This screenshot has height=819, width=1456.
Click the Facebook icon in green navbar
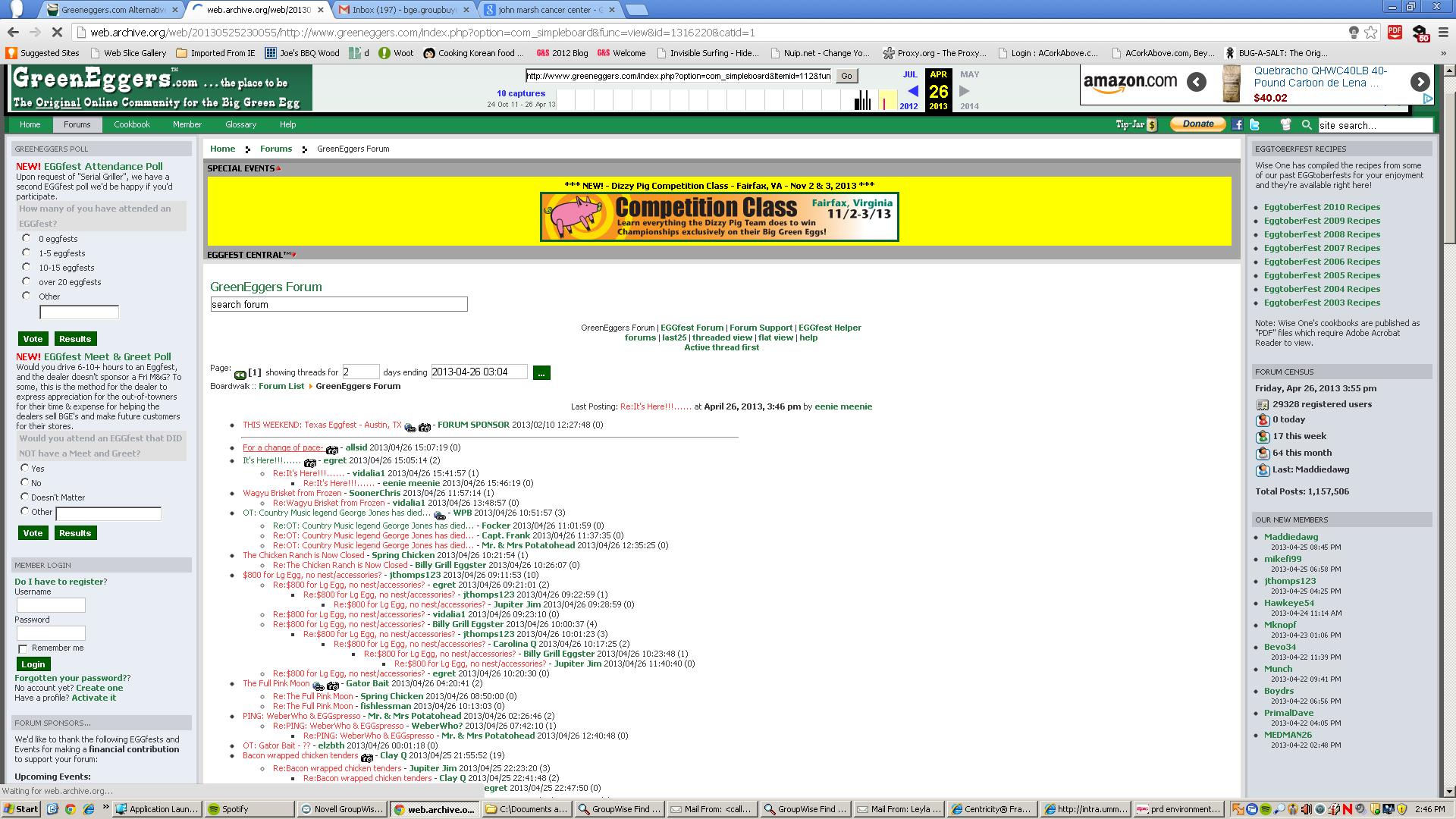tap(1237, 124)
